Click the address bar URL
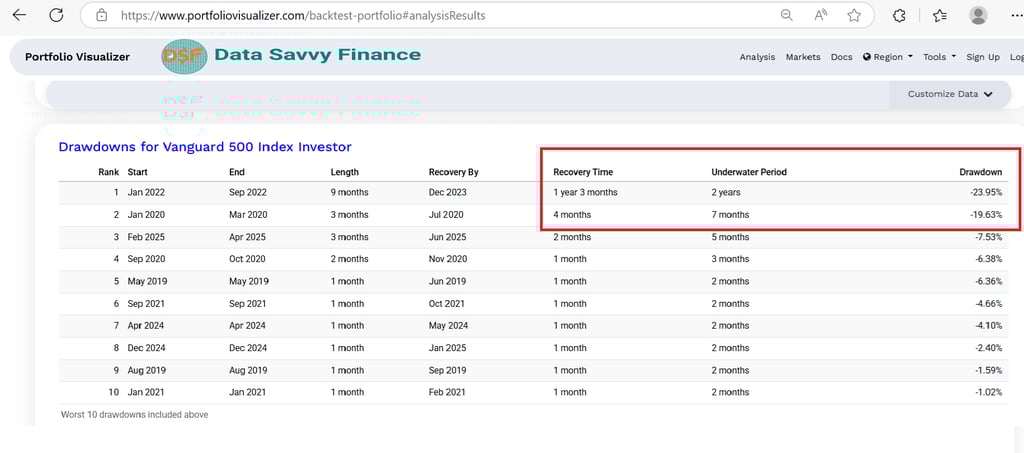The width and height of the screenshot is (1024, 453). (303, 15)
